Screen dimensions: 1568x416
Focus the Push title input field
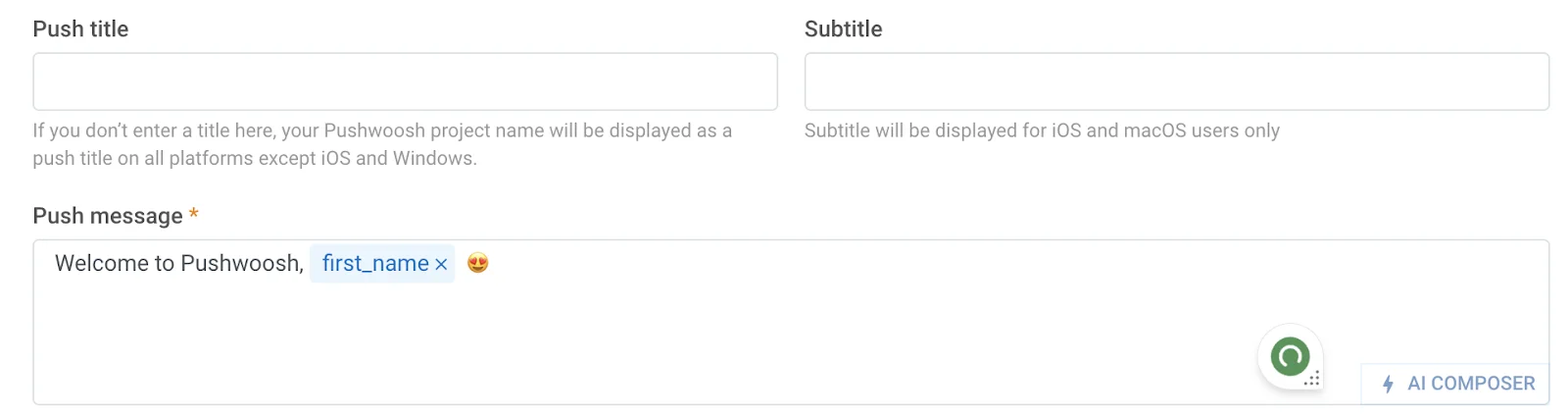coord(405,81)
